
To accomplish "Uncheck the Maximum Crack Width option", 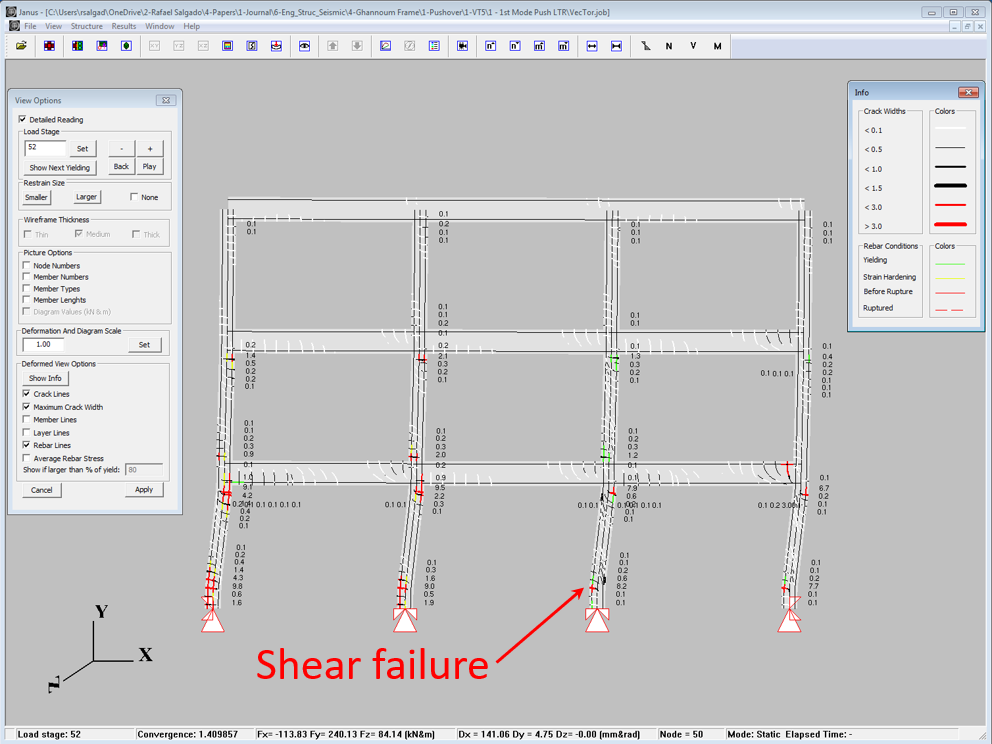I will tap(27, 407).
